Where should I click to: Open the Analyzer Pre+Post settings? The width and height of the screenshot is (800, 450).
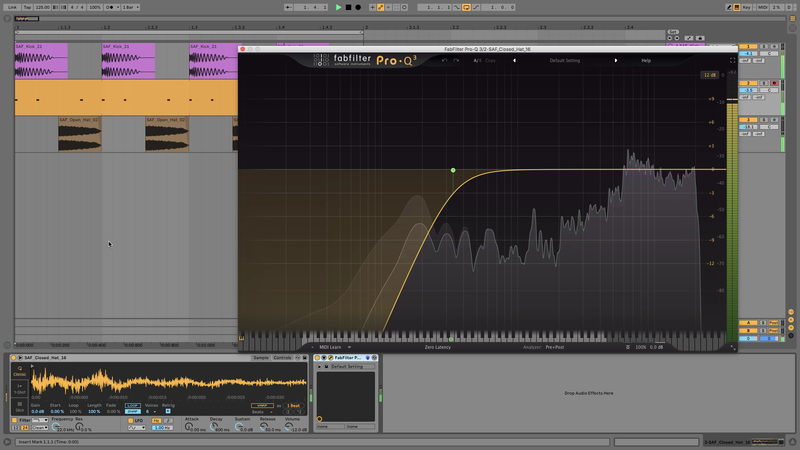coord(555,347)
